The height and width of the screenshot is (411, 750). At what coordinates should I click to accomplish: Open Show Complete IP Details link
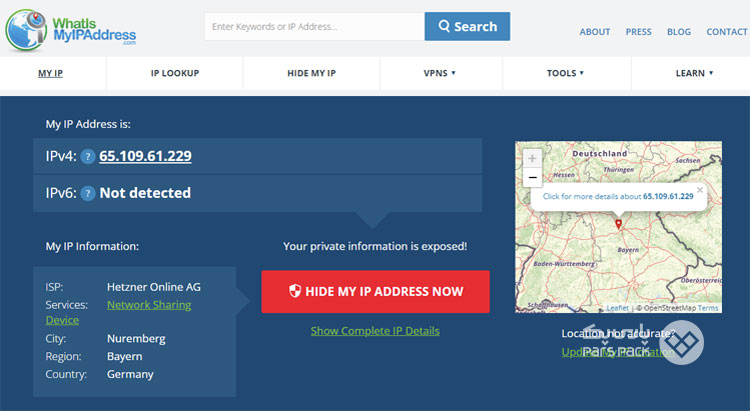375,331
